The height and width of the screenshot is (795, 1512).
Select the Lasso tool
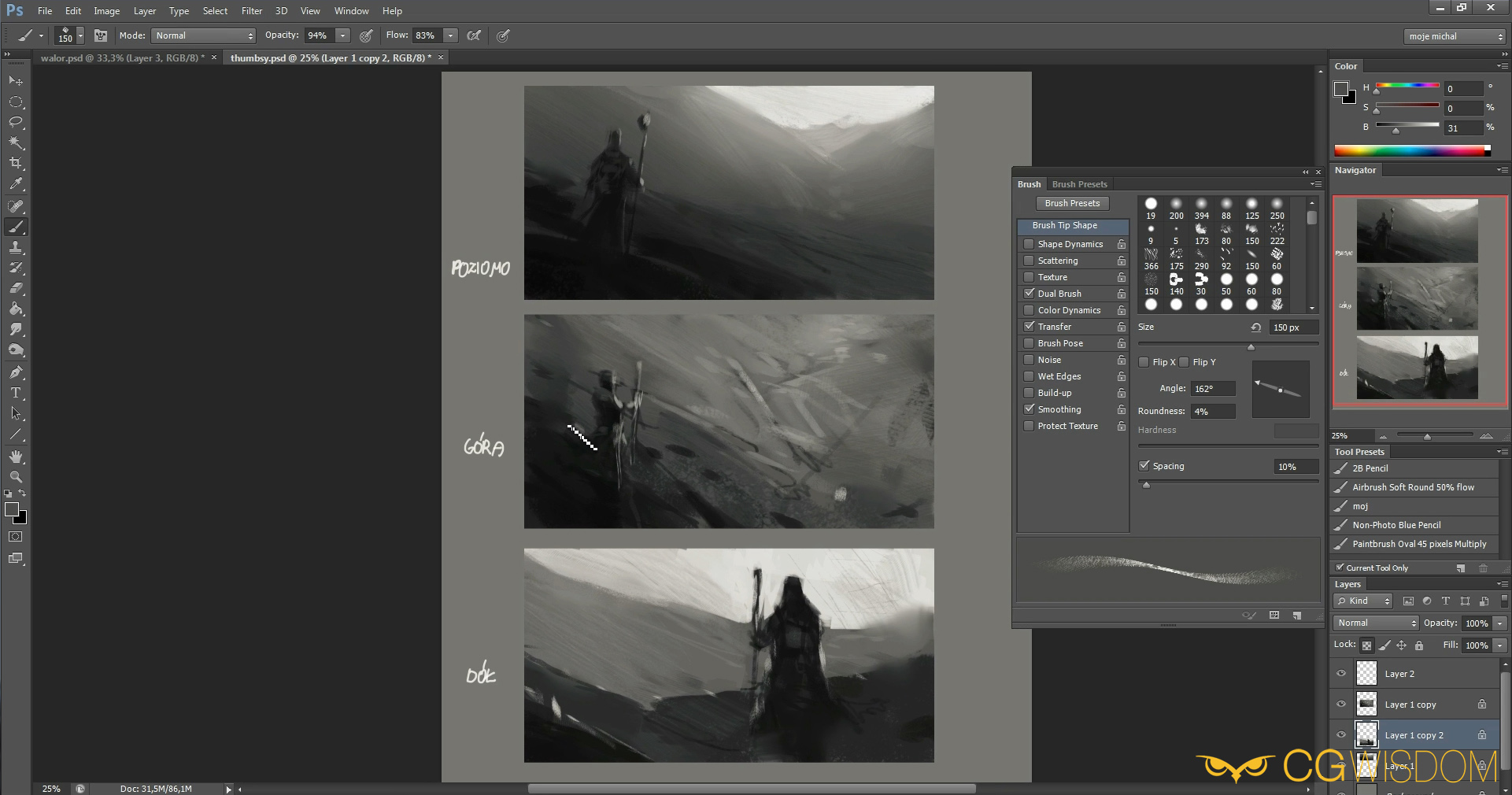(16, 122)
